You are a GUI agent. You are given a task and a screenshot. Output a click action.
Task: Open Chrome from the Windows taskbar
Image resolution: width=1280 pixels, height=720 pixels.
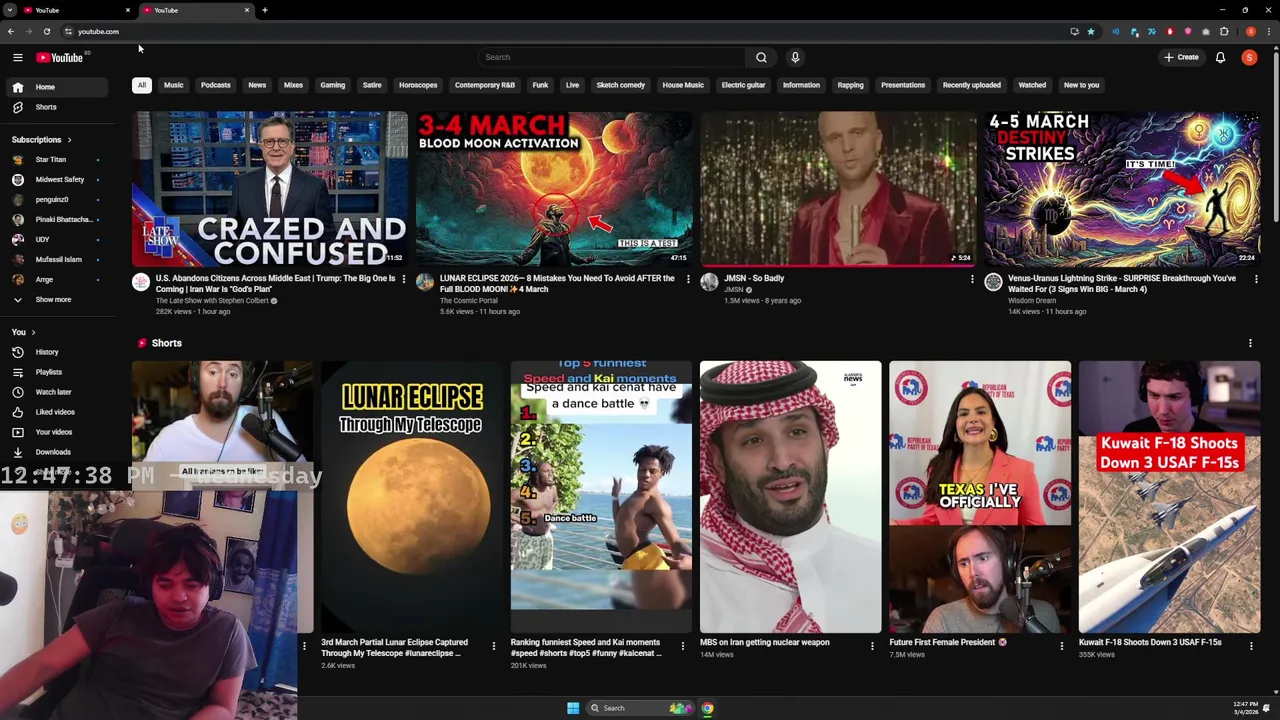coord(707,708)
